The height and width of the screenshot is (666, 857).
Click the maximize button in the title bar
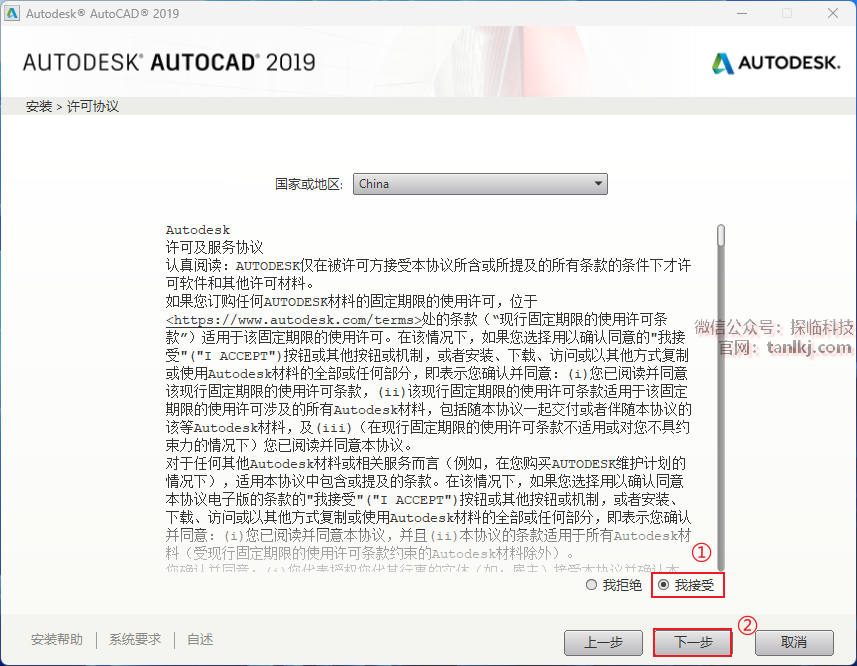[787, 14]
